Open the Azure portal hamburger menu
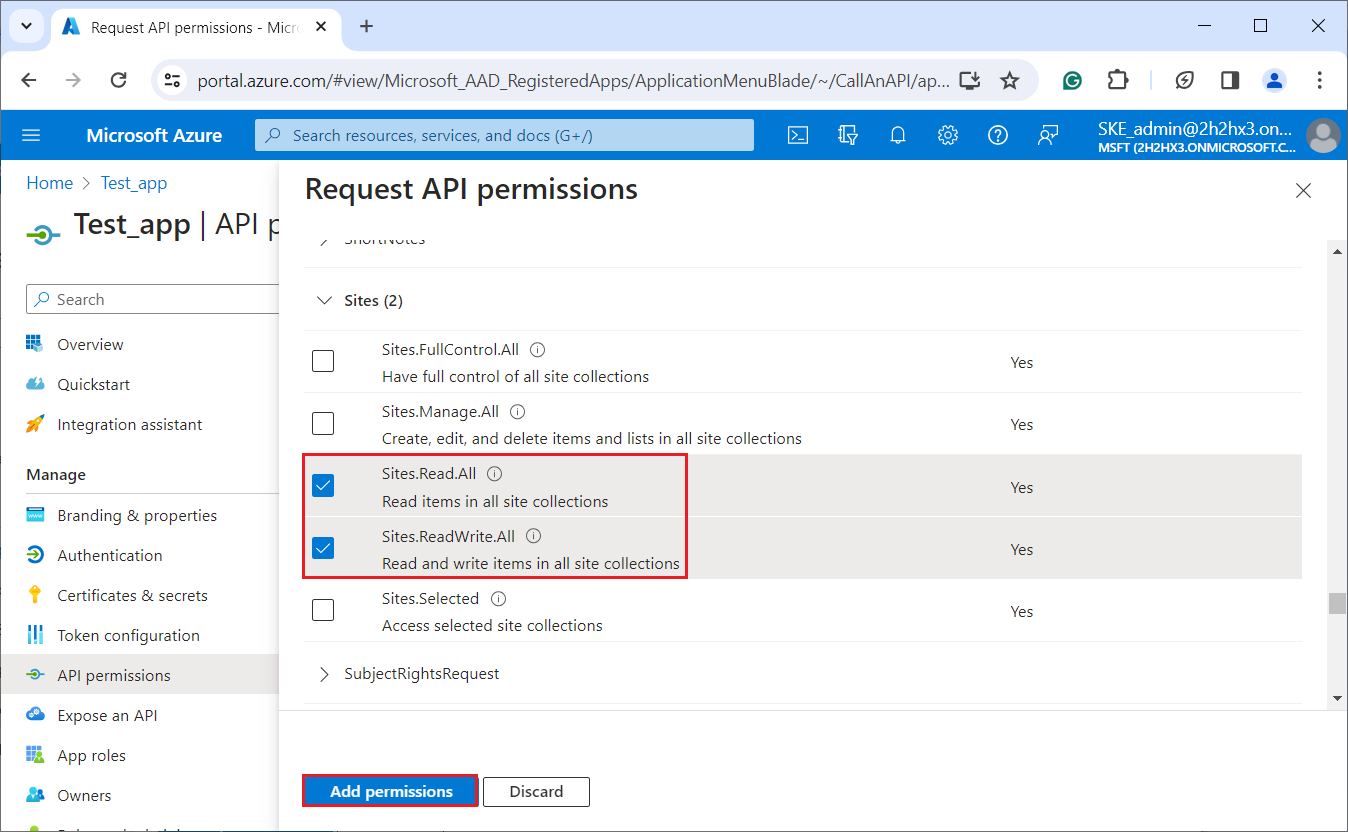1348x832 pixels. click(x=31, y=136)
